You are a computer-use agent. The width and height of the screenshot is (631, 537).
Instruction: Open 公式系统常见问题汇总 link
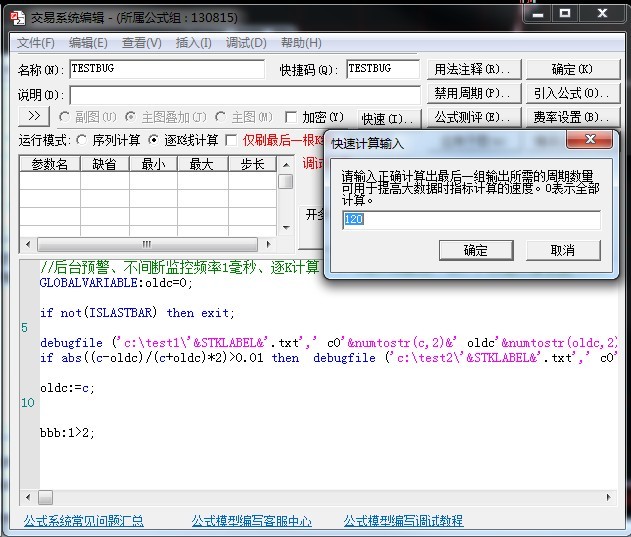[84, 521]
